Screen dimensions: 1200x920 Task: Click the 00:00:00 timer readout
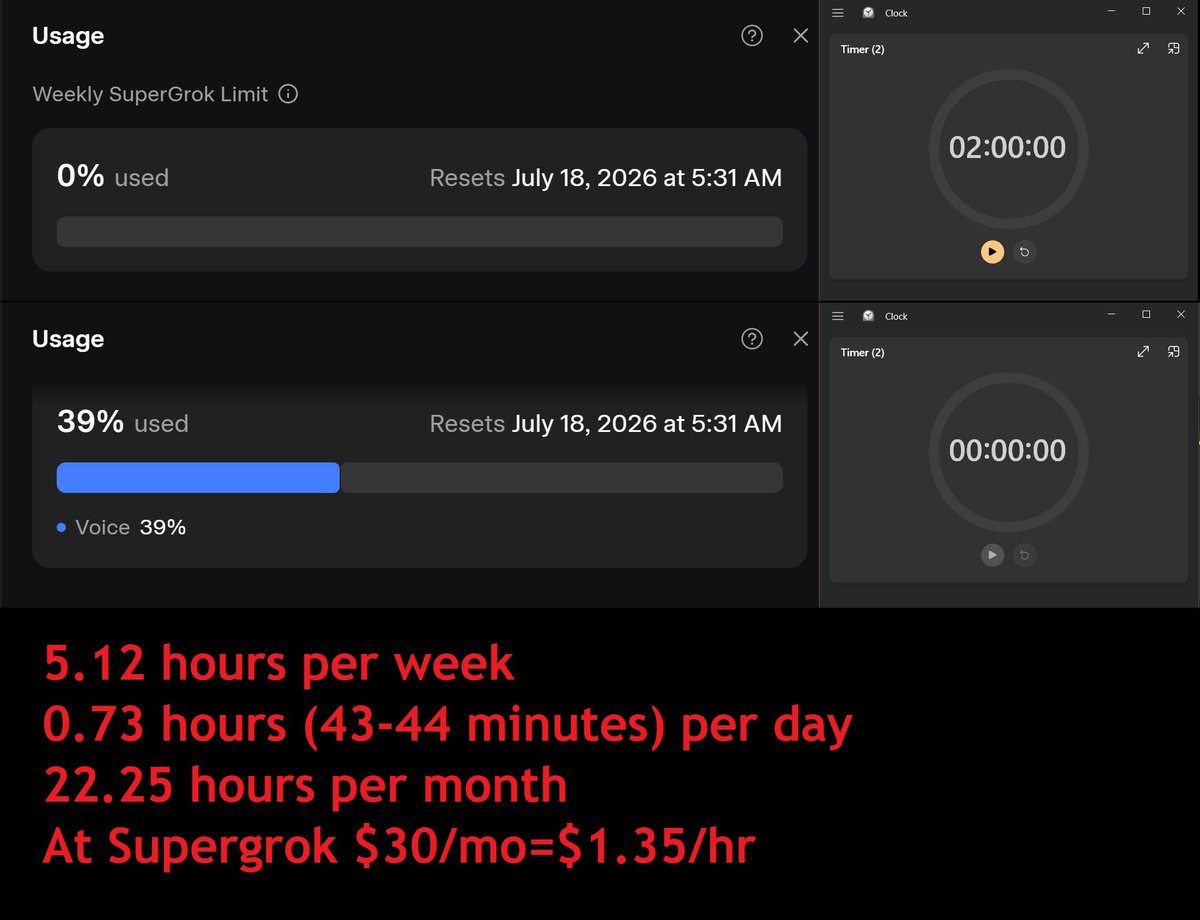[x=1007, y=451]
